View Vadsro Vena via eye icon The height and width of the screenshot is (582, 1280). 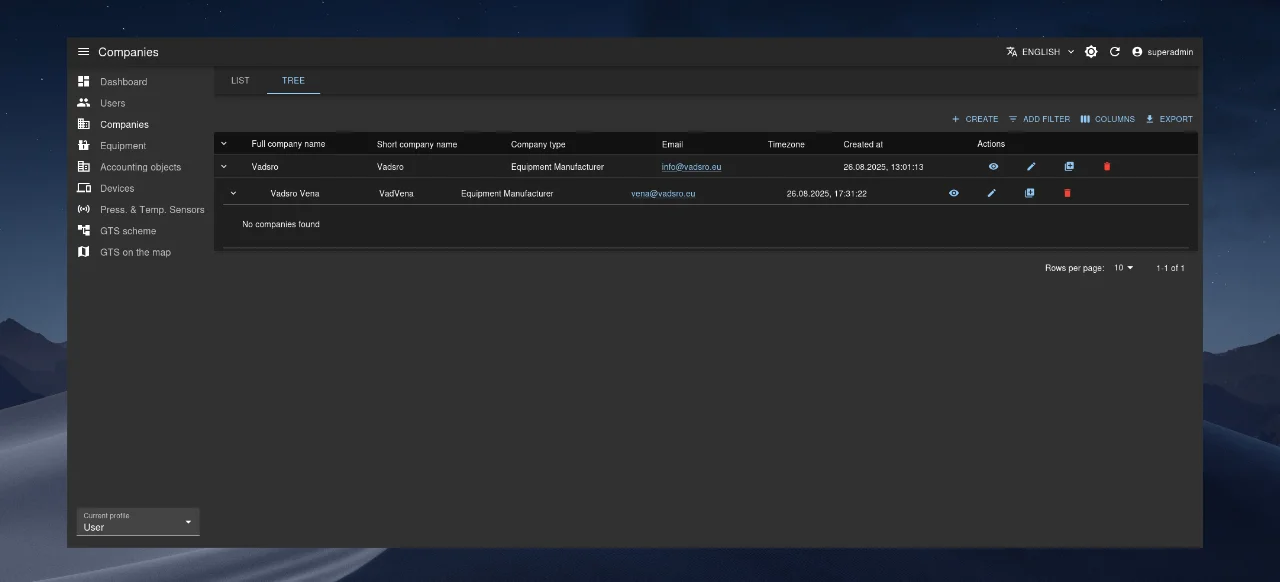tap(954, 193)
